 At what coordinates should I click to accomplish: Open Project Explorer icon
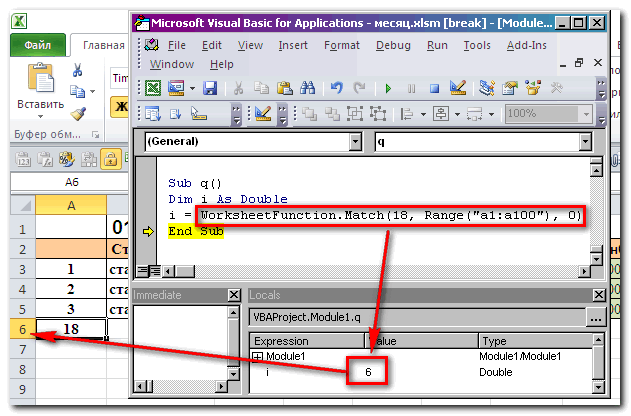(487, 88)
